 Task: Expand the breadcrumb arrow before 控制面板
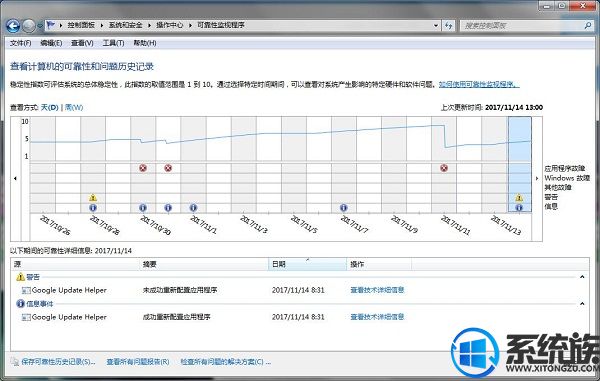61,25
